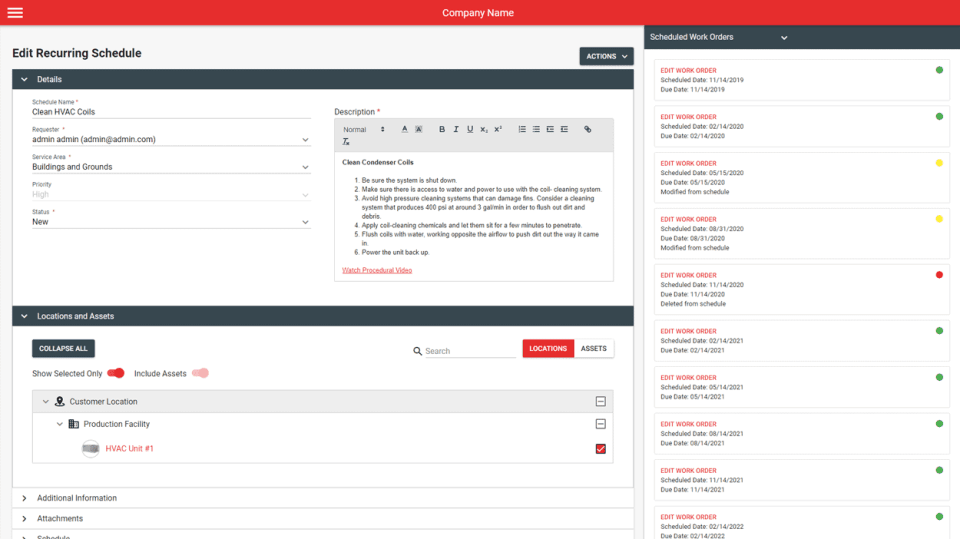Select the Locations tab
This screenshot has width=960, height=539.
[x=548, y=349]
